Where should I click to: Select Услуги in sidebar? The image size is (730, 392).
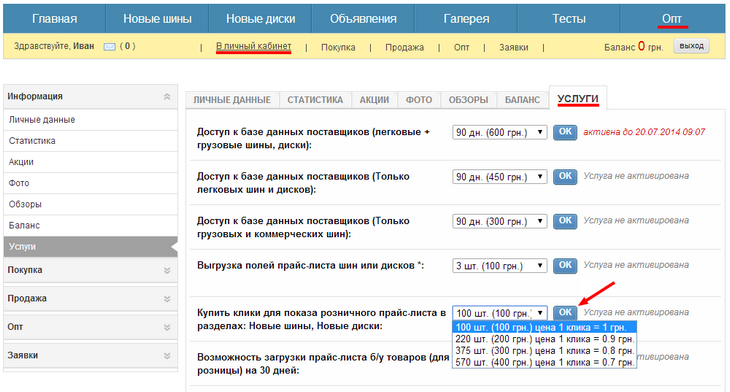(90, 247)
